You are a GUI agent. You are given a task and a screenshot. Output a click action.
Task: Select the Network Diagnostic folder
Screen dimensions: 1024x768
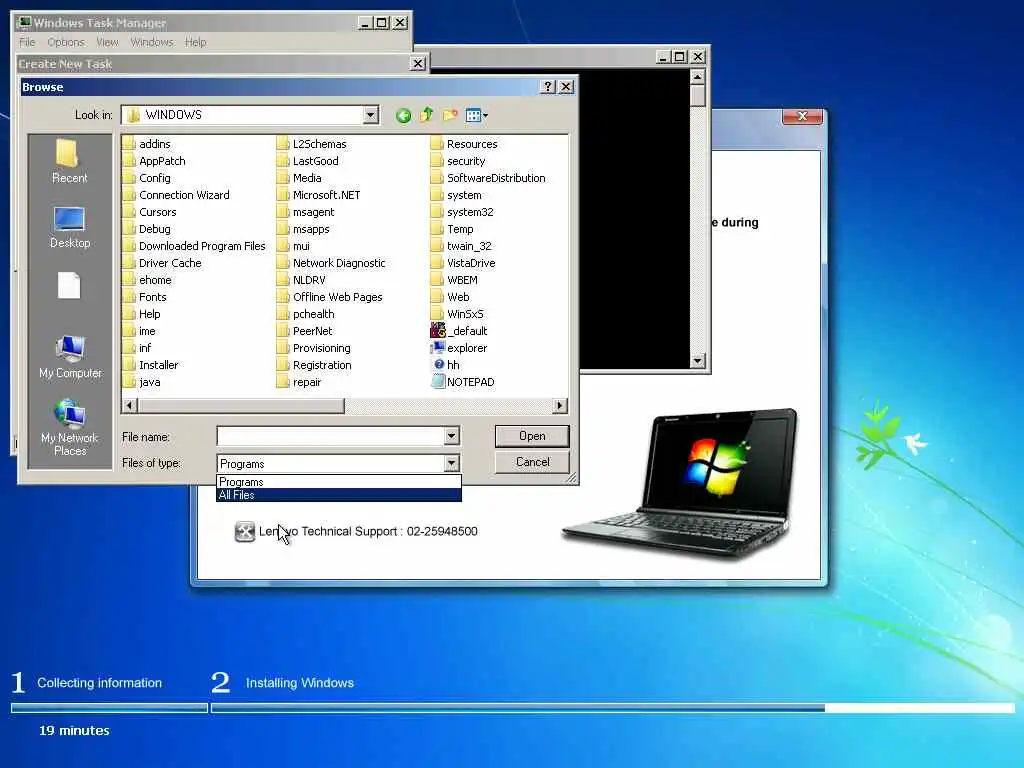click(331, 263)
